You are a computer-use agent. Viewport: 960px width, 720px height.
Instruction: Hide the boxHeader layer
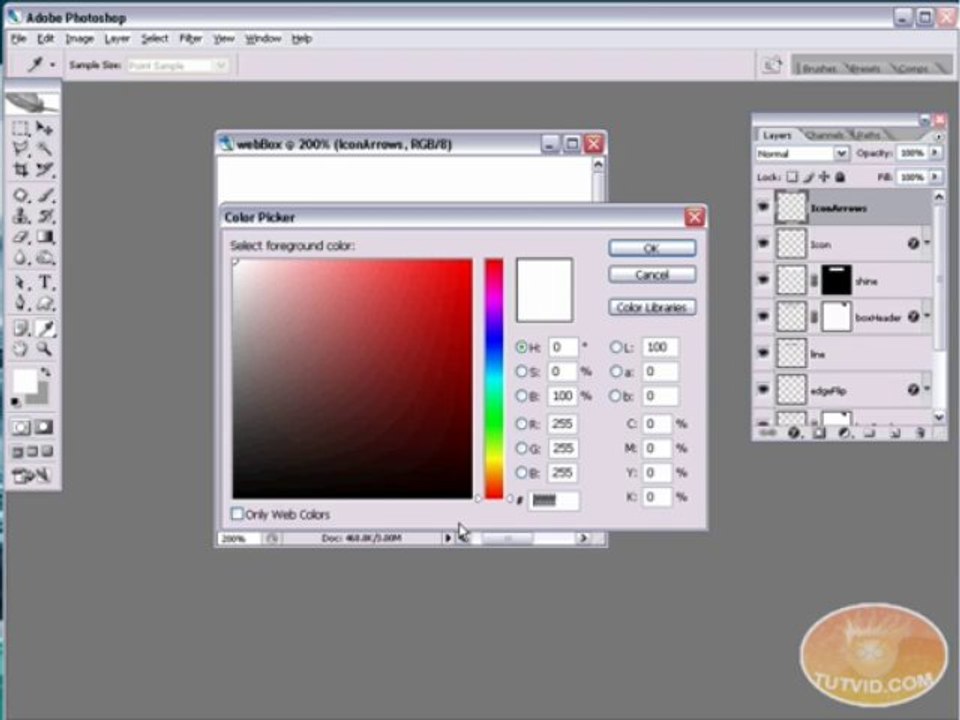763,317
